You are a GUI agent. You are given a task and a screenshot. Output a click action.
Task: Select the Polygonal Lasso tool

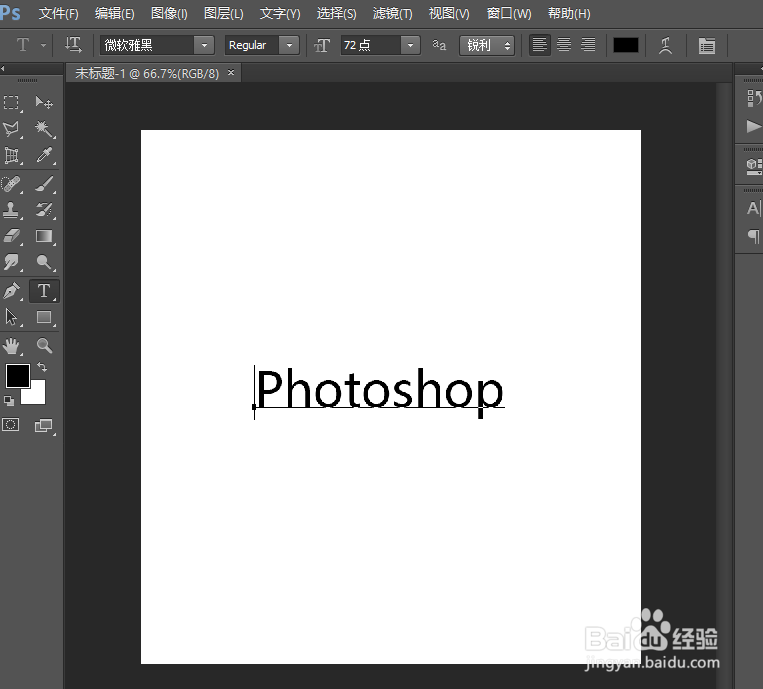tap(11, 129)
